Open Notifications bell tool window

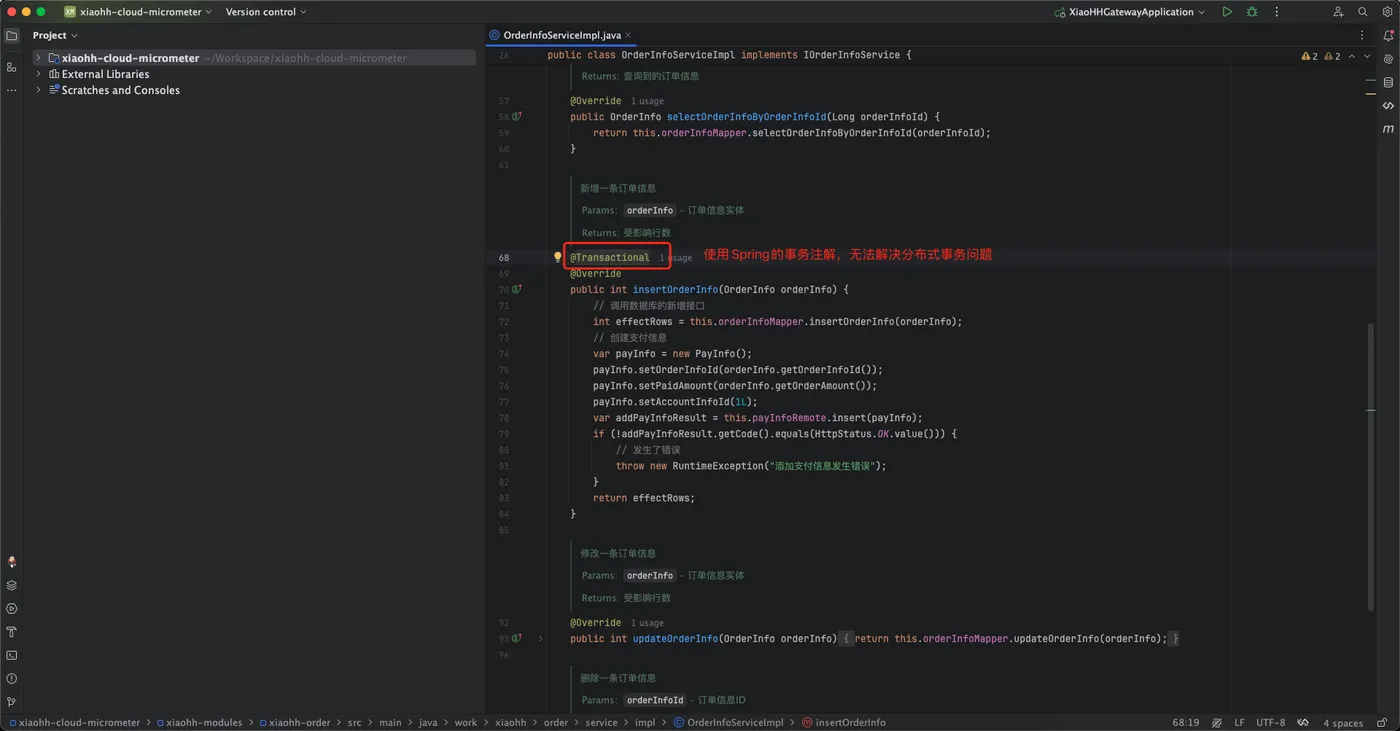click(1388, 35)
